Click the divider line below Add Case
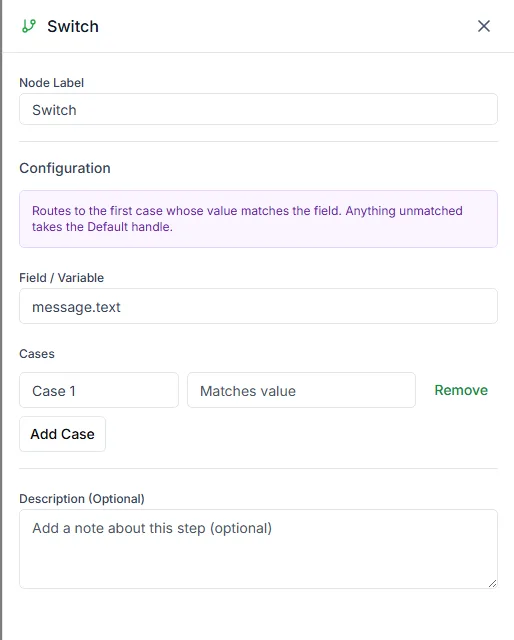Viewport: 514px width, 640px height. tap(258, 469)
